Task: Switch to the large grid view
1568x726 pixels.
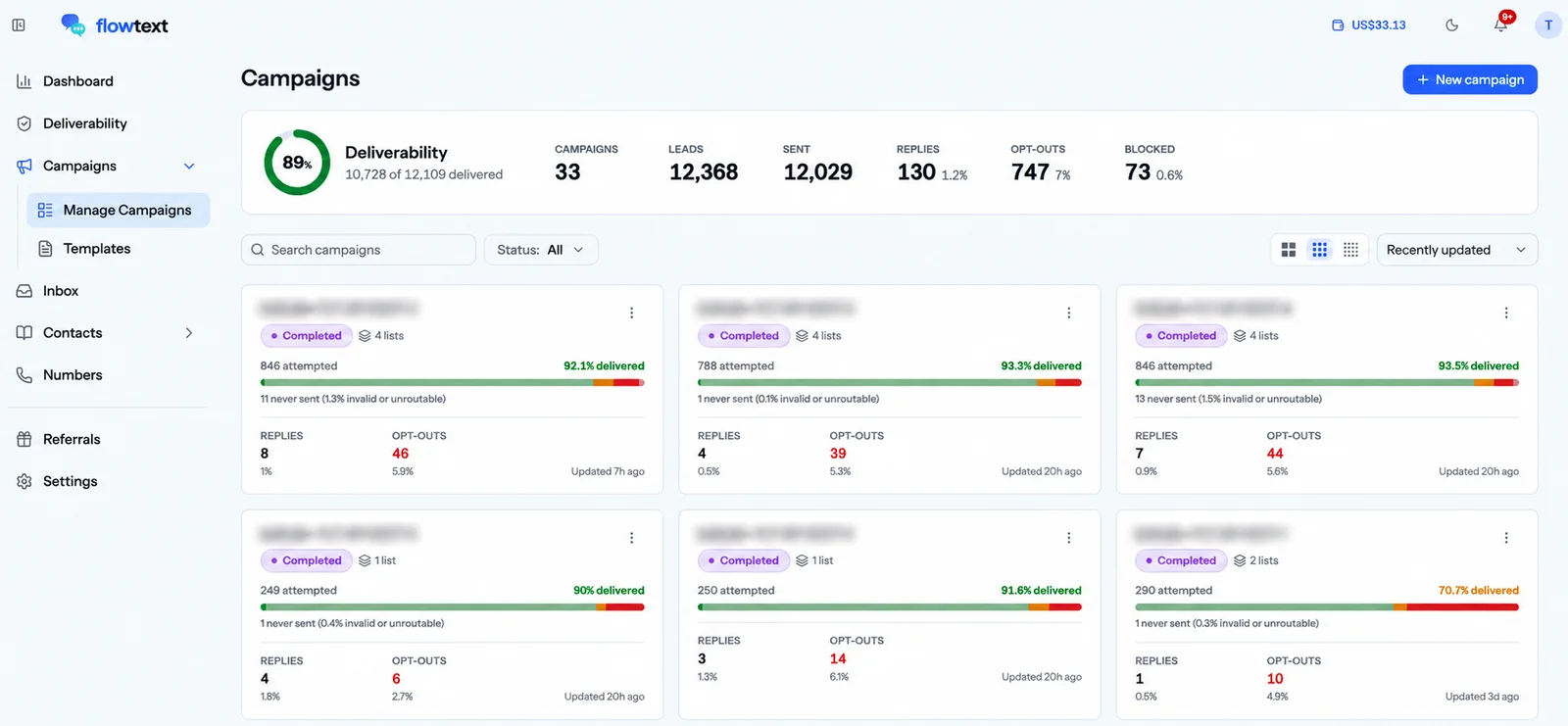Action: tap(1289, 250)
